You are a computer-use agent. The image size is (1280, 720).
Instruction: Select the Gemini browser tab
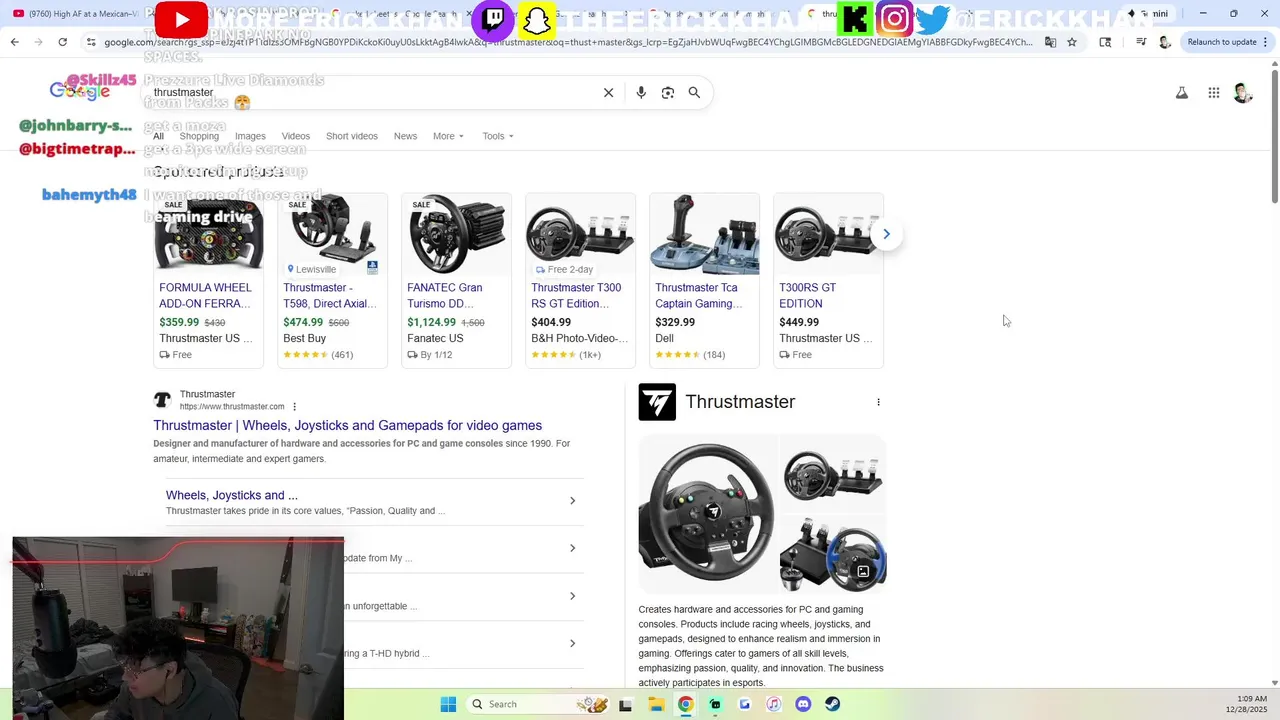coord(1147,14)
